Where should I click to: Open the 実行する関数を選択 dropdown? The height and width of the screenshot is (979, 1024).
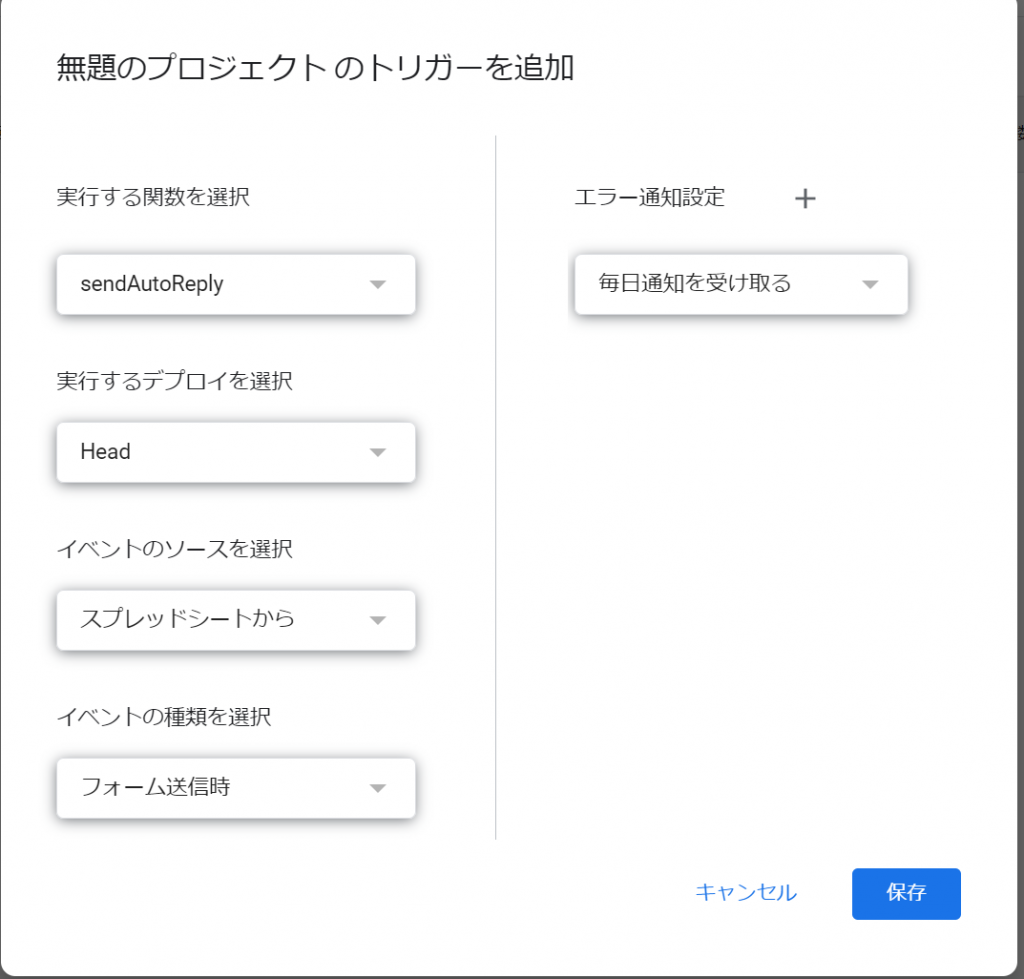point(236,284)
